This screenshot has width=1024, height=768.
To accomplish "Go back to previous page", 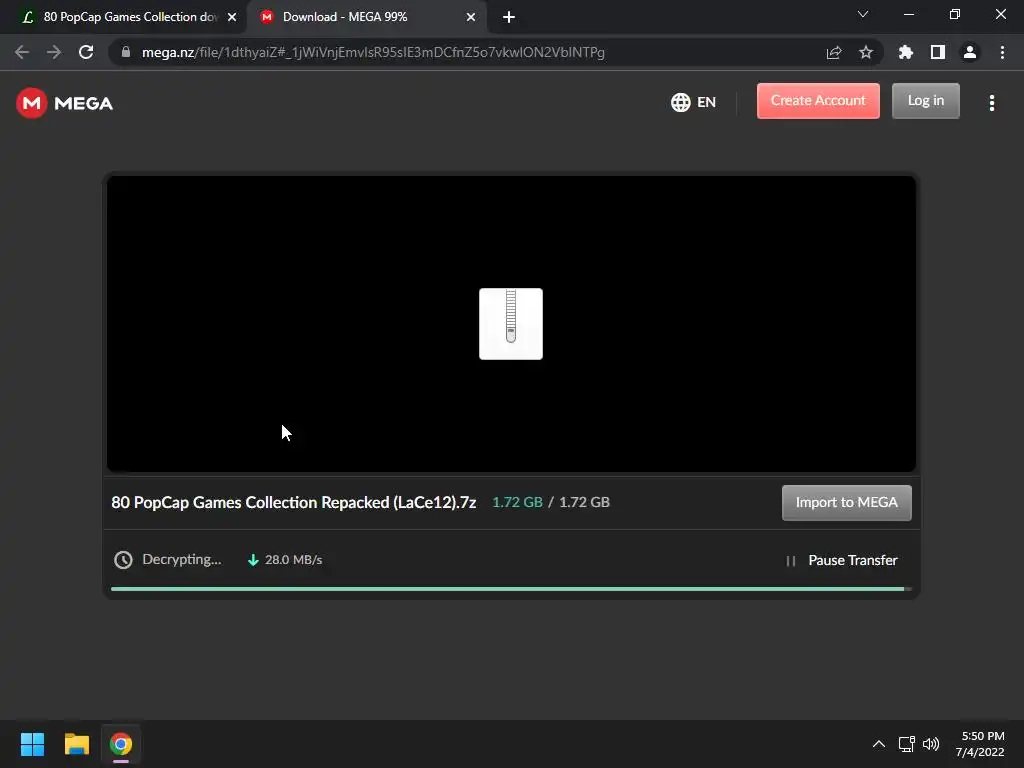I will pyautogui.click(x=22, y=52).
